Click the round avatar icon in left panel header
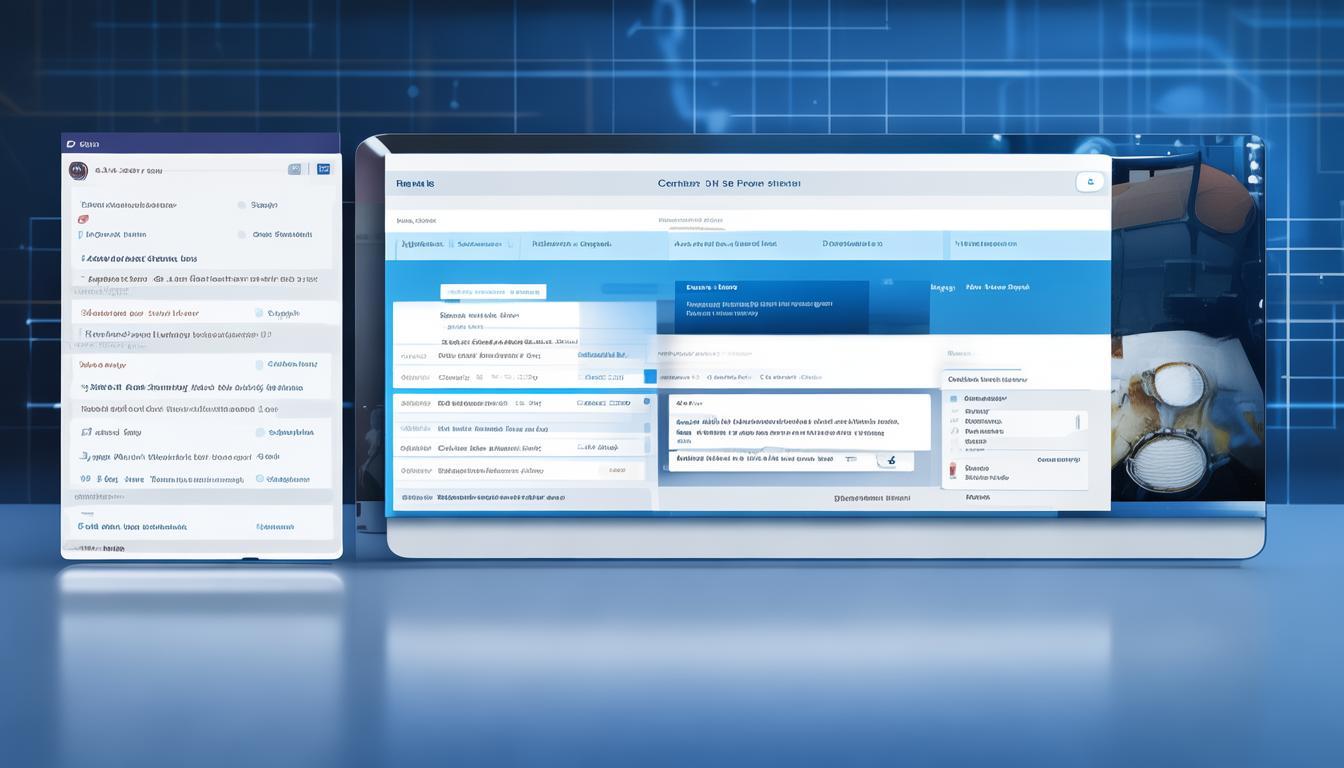 point(78,170)
